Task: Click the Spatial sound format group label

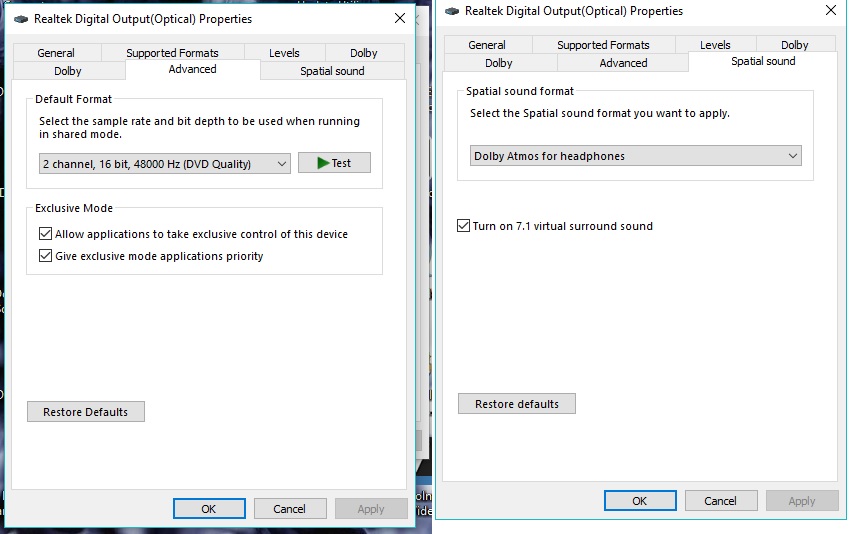Action: tap(520, 91)
